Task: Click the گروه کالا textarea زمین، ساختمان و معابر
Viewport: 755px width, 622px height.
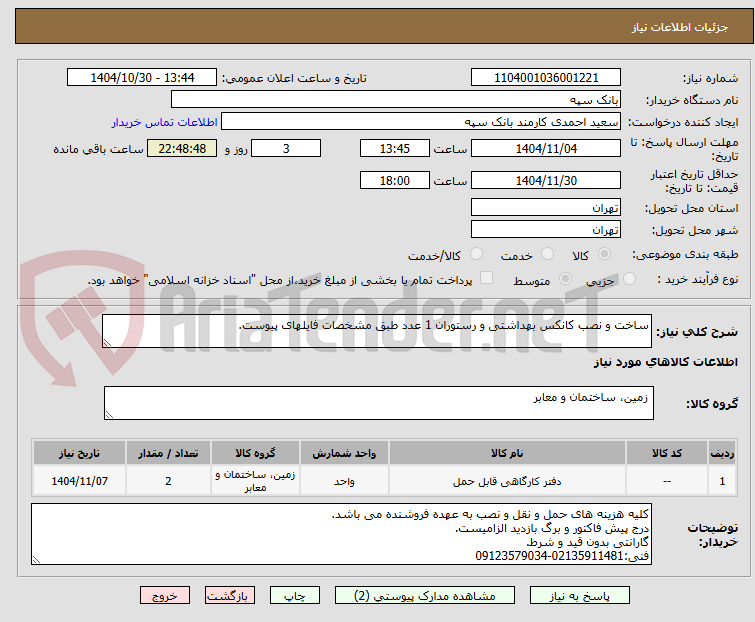Action: (378, 403)
